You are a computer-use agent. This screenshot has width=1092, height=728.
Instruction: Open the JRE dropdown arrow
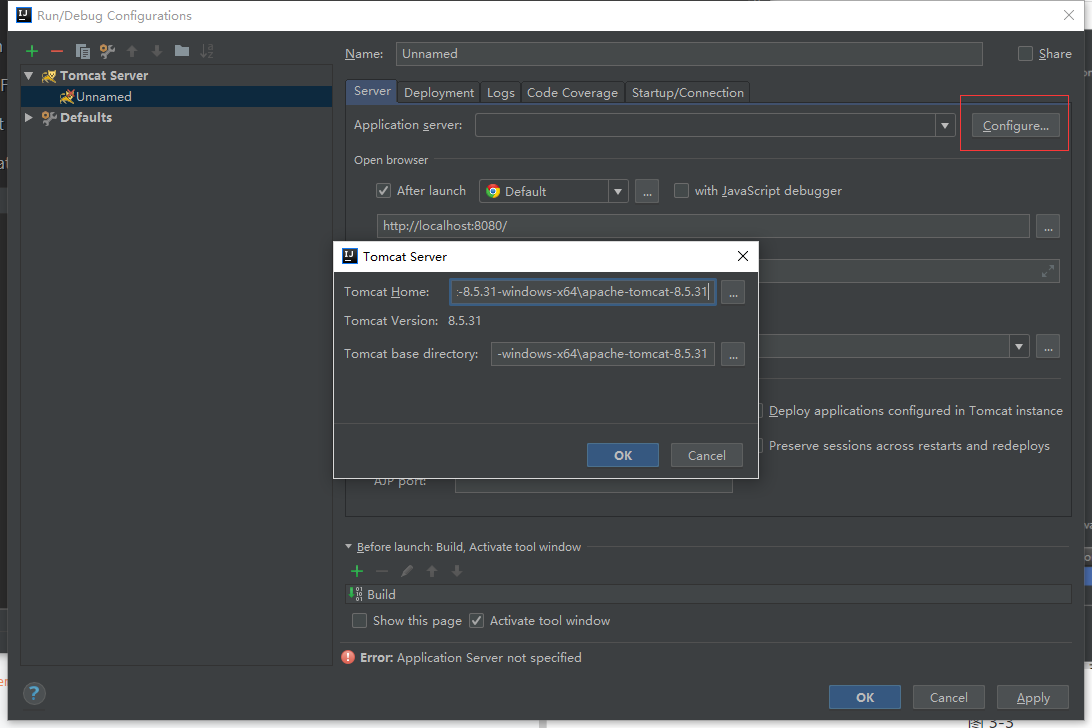[x=1019, y=347]
